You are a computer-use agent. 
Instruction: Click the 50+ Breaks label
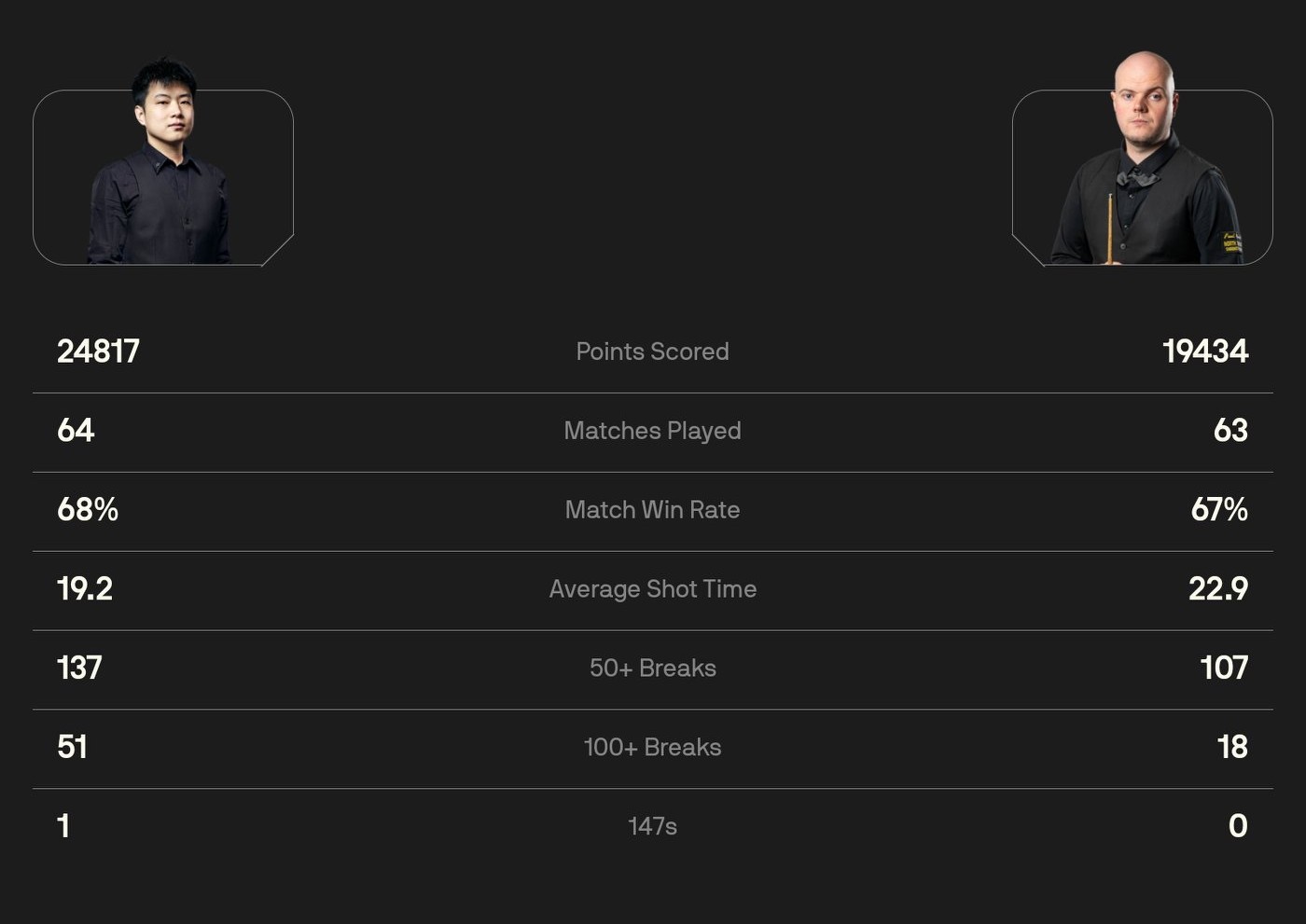point(652,669)
